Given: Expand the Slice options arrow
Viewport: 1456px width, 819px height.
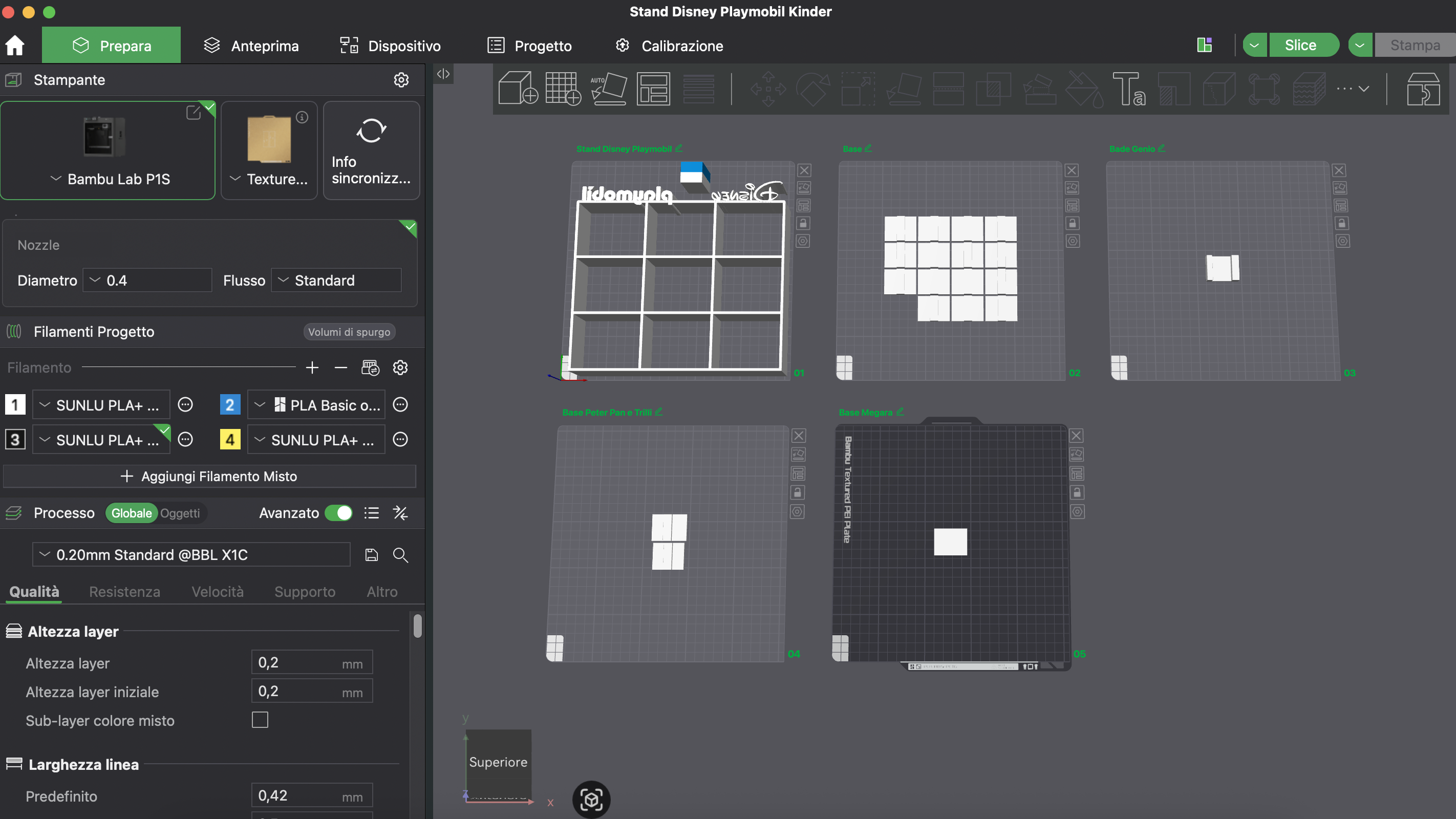Looking at the screenshot, I should [x=1254, y=45].
